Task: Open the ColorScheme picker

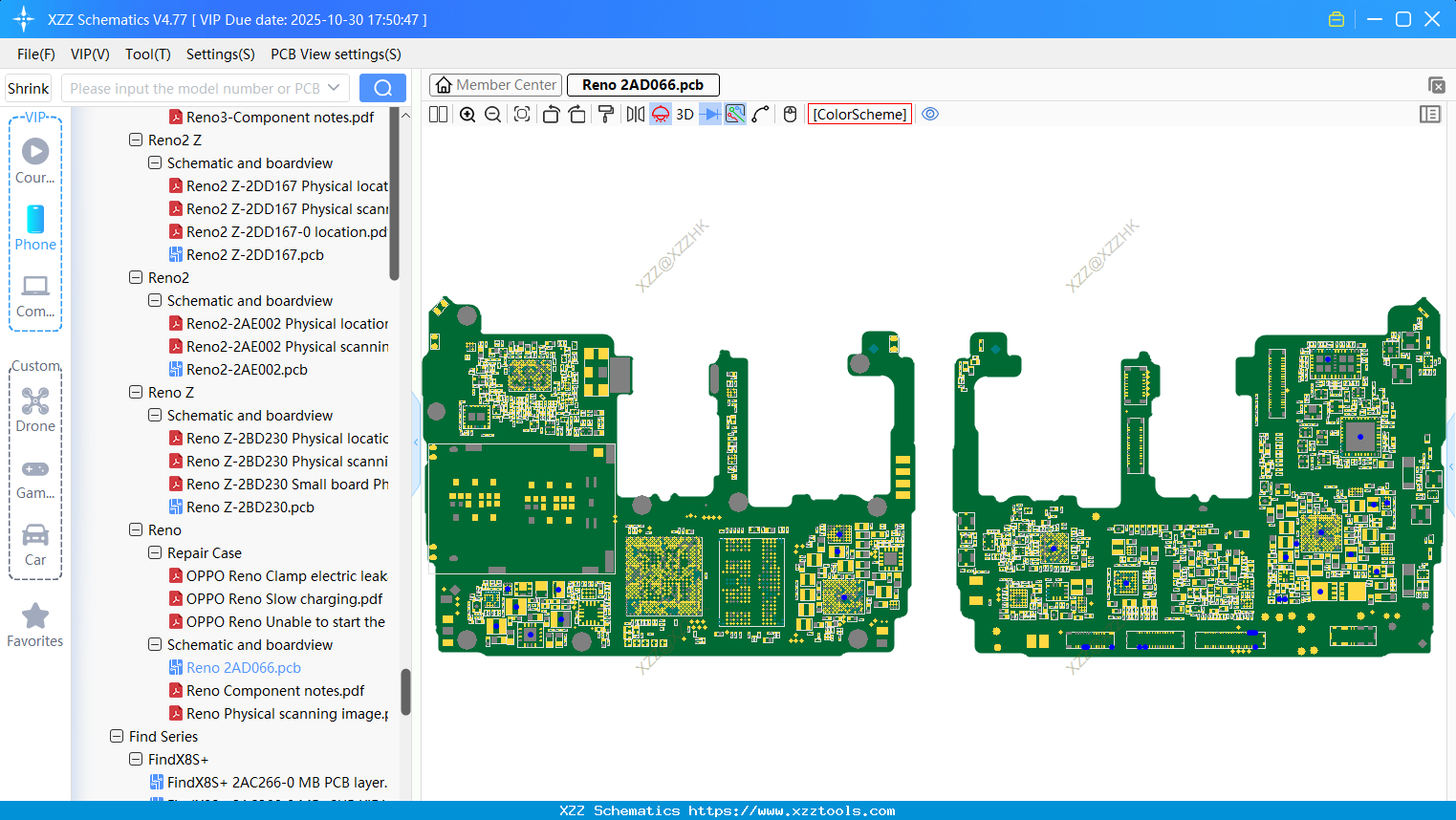Action: [859, 115]
